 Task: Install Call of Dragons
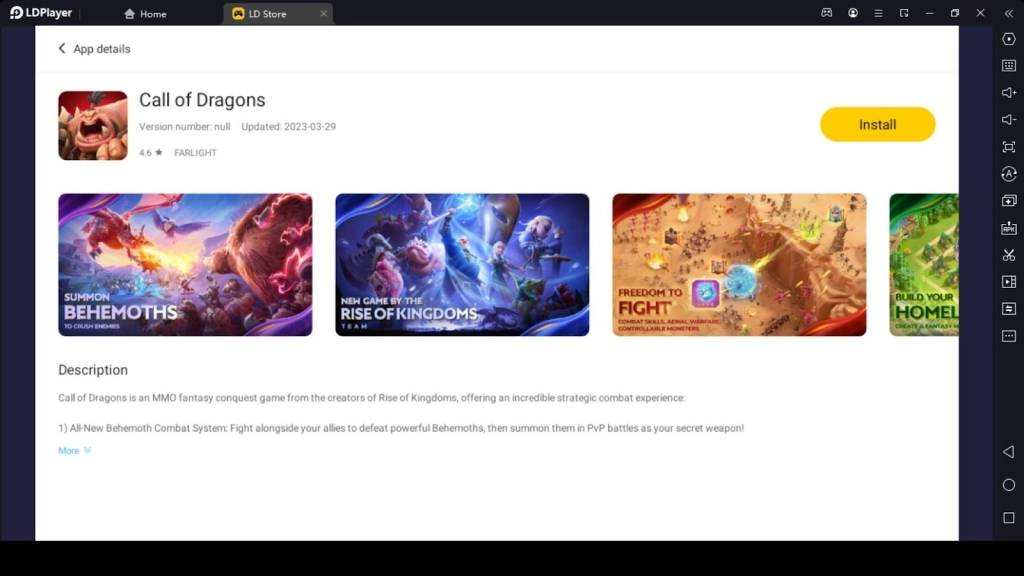click(x=877, y=124)
